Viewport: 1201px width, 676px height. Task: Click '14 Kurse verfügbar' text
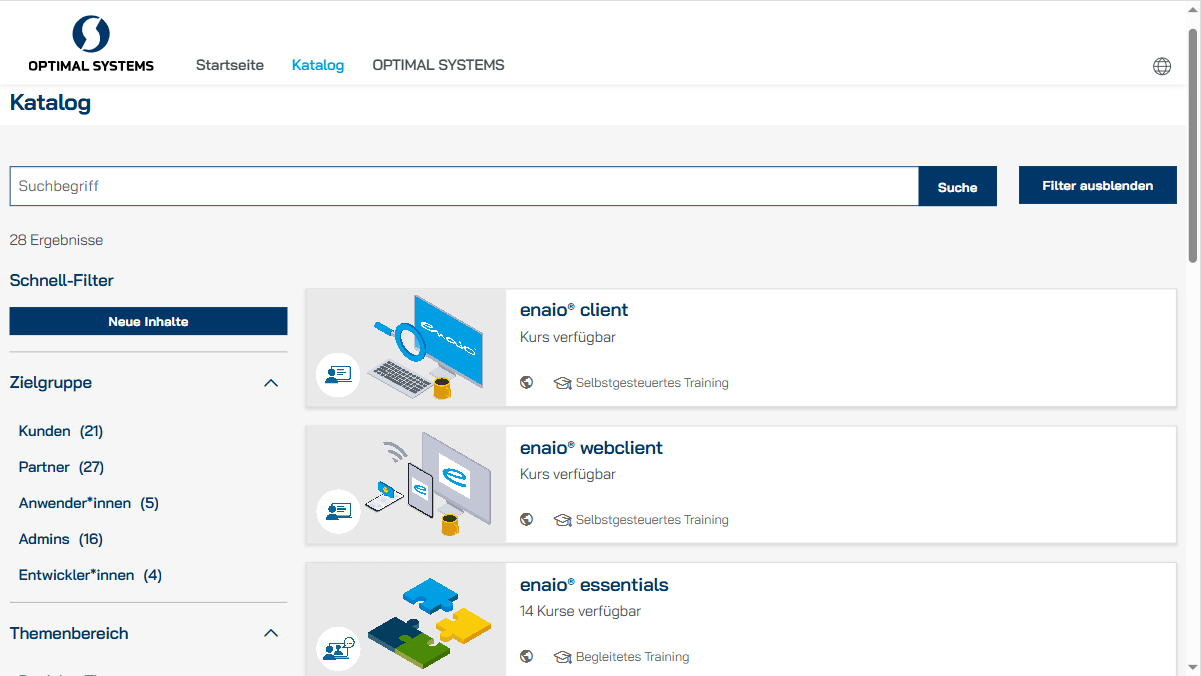[x=580, y=611]
